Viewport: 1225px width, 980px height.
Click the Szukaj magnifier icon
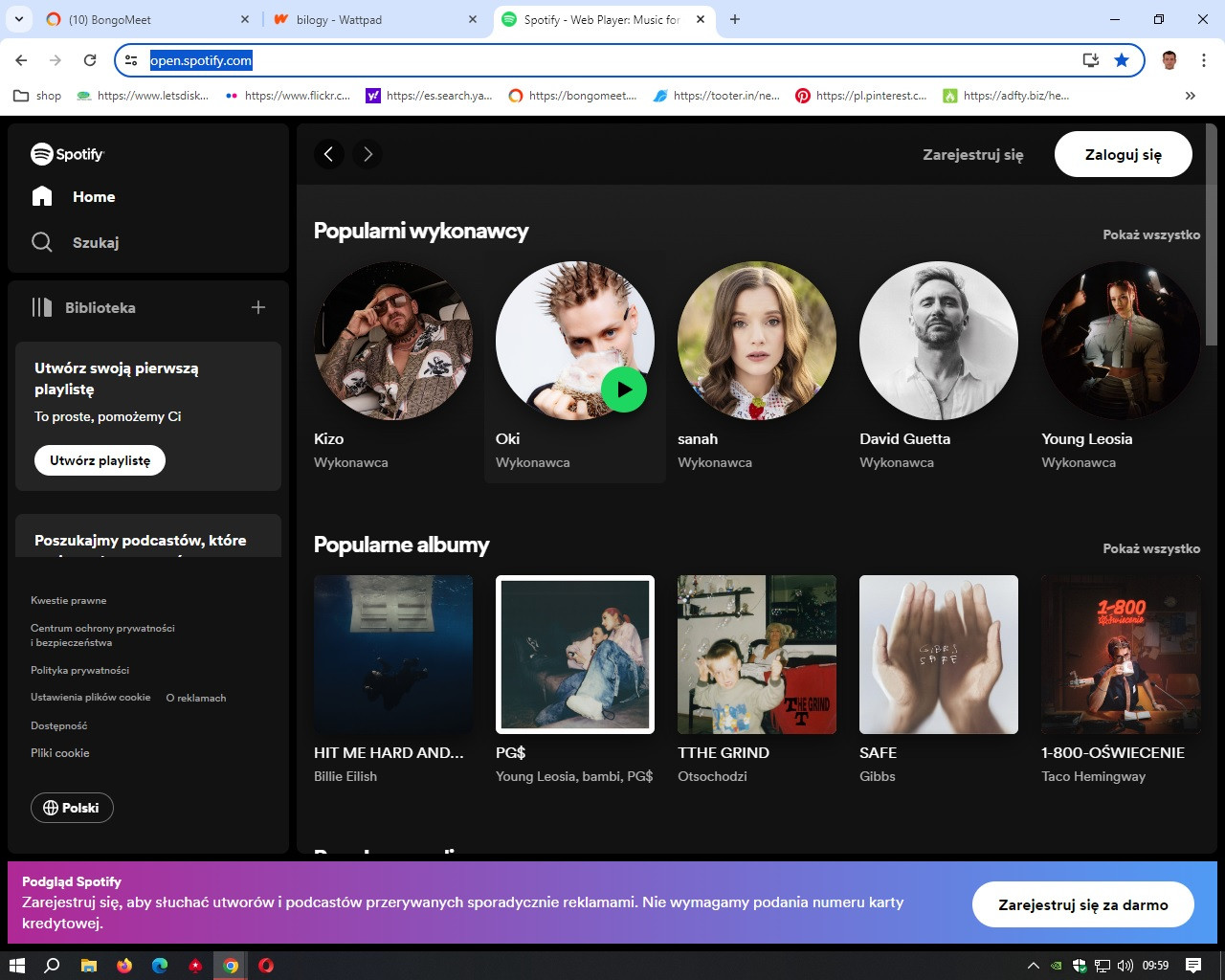click(x=42, y=242)
